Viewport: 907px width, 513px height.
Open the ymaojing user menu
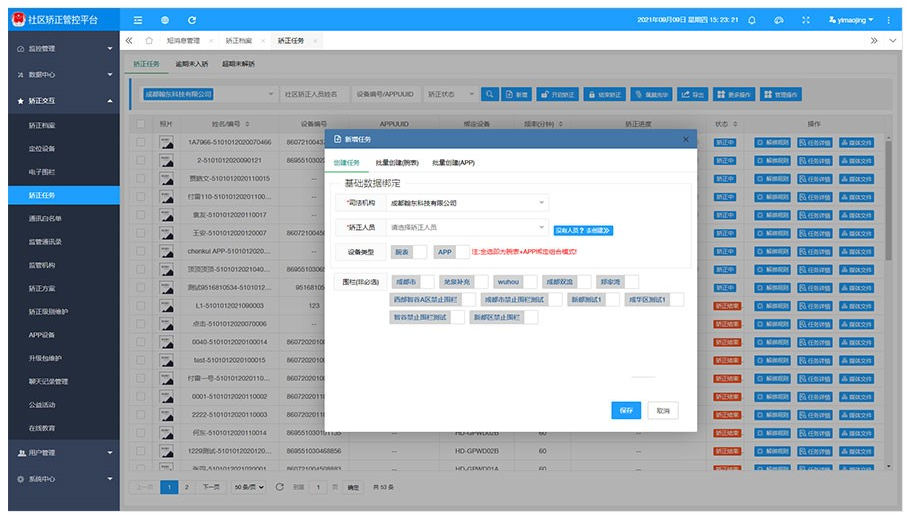pyautogui.click(x=851, y=20)
